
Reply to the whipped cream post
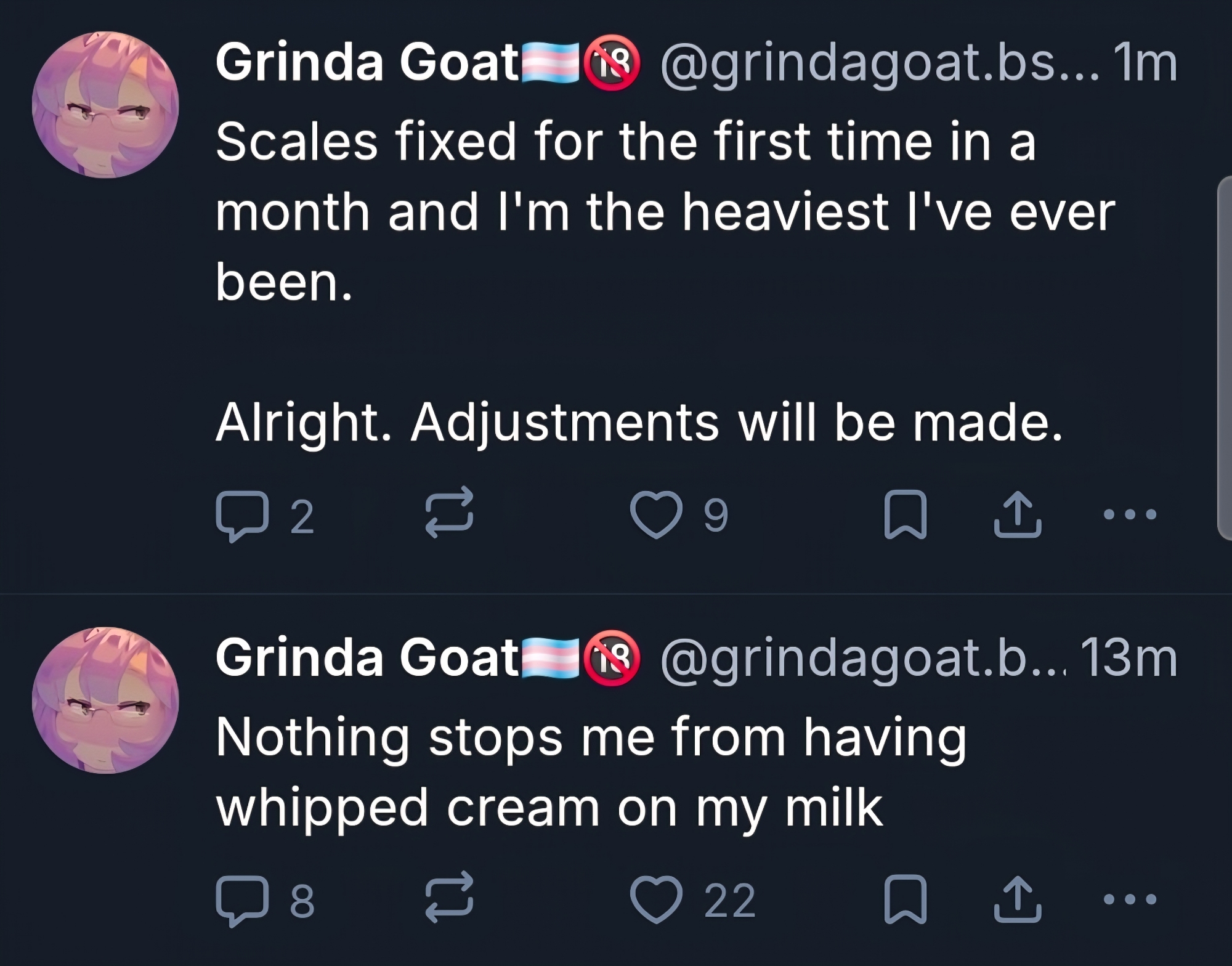click(x=242, y=900)
